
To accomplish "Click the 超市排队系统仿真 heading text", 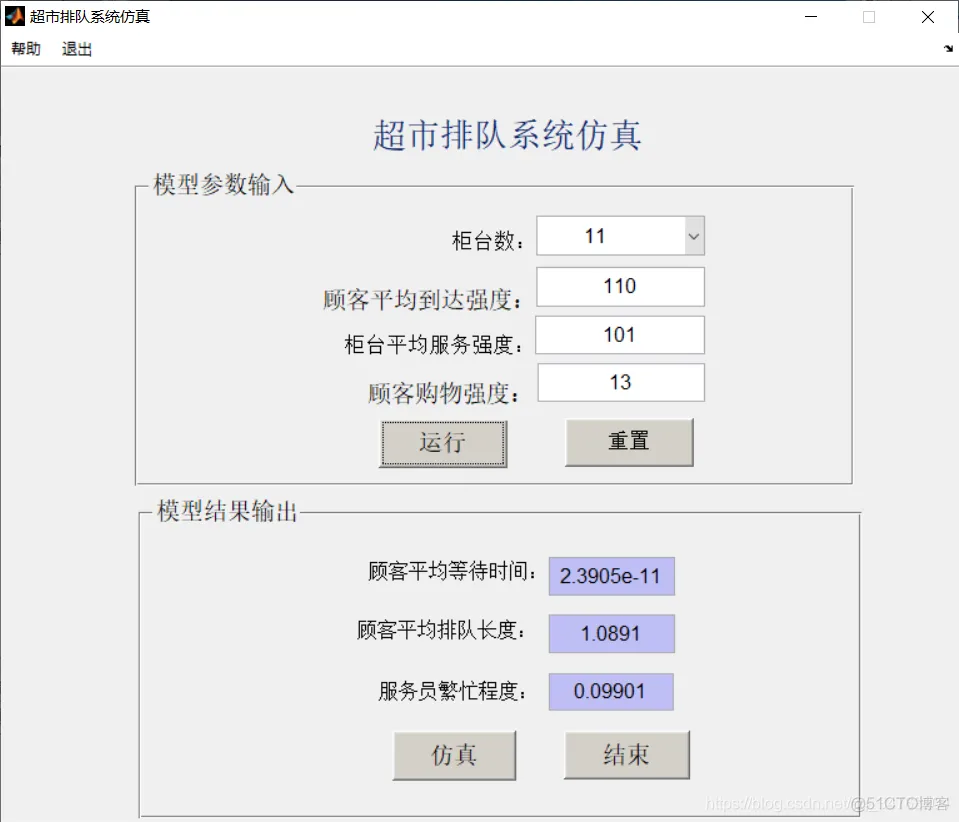I will coord(508,135).
